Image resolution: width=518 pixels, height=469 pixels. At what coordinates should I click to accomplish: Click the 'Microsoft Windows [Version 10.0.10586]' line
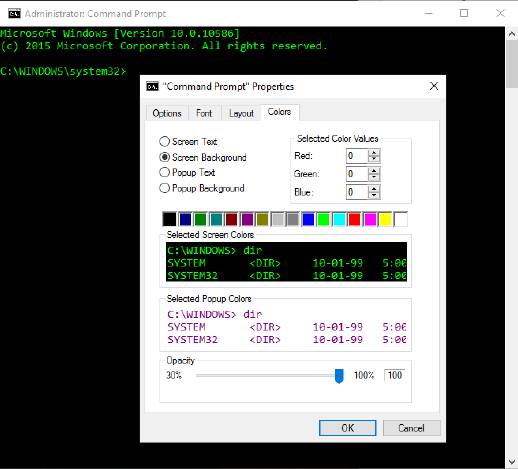[x=120, y=33]
